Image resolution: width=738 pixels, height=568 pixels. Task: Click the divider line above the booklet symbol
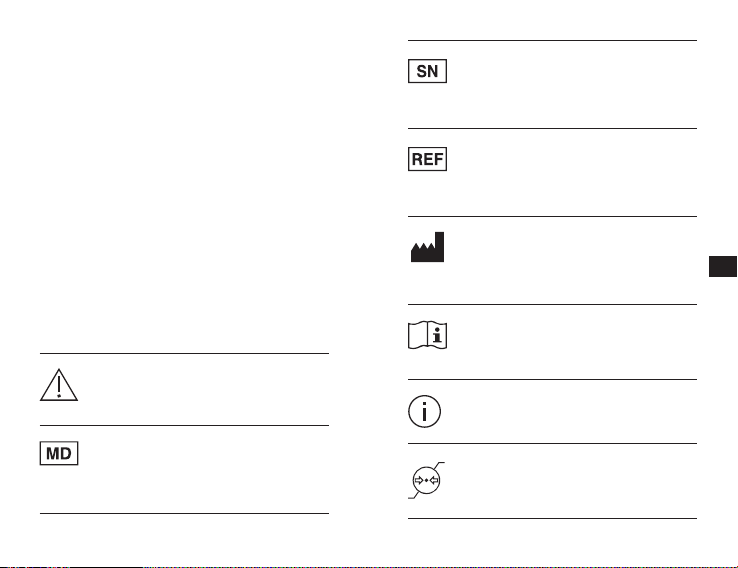tap(552, 304)
